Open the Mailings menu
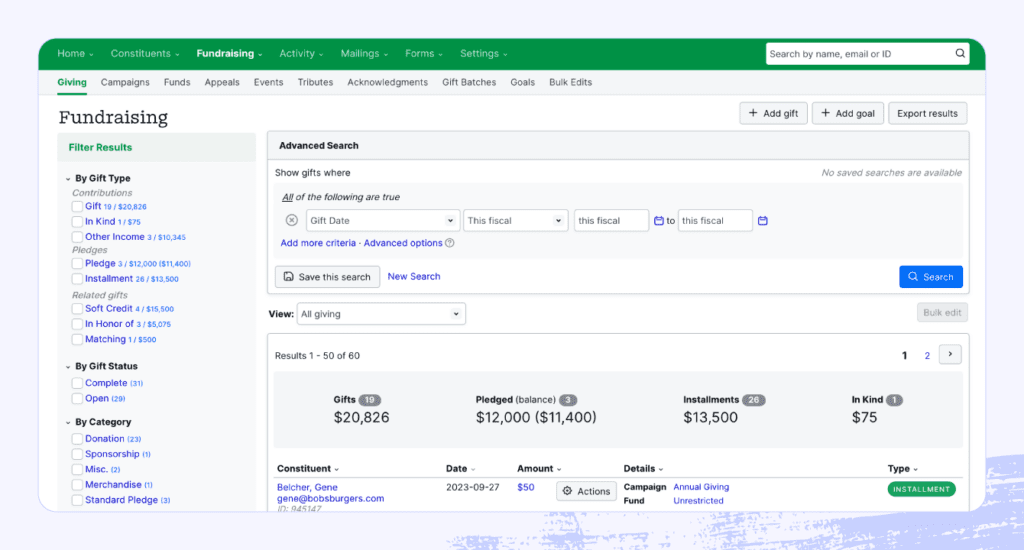1024x550 pixels. click(364, 54)
